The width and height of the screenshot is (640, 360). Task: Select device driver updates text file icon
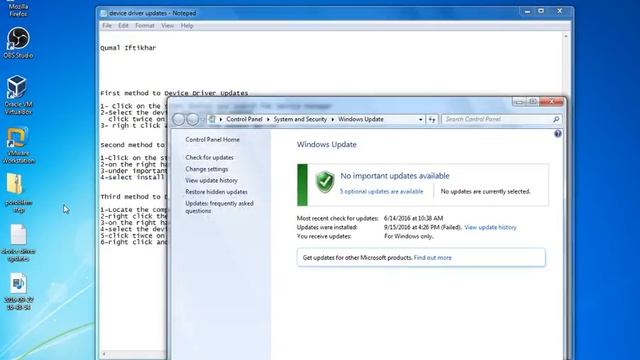tap(18, 243)
